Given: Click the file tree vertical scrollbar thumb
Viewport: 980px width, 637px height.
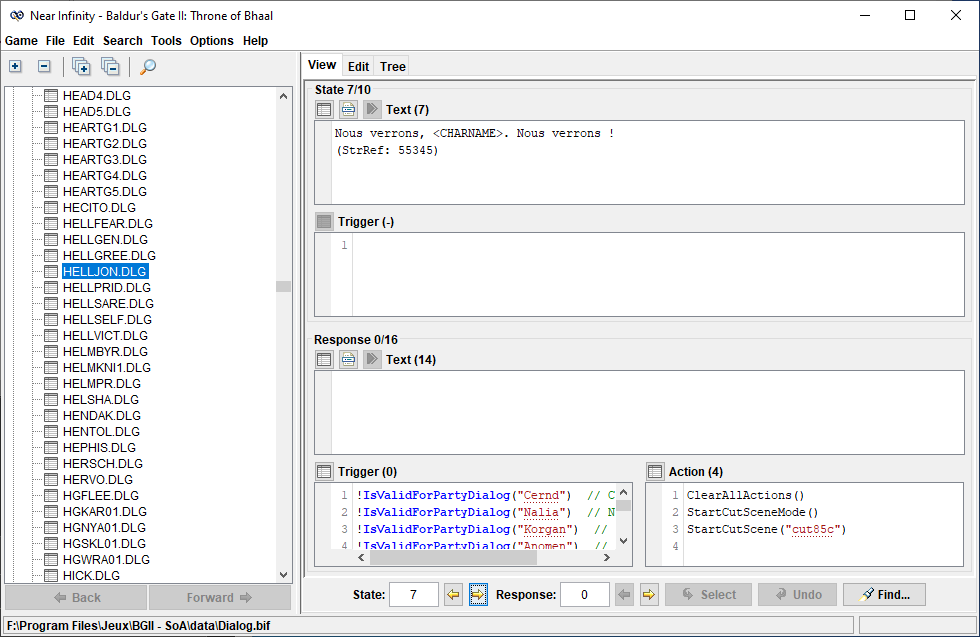Looking at the screenshot, I should [283, 286].
